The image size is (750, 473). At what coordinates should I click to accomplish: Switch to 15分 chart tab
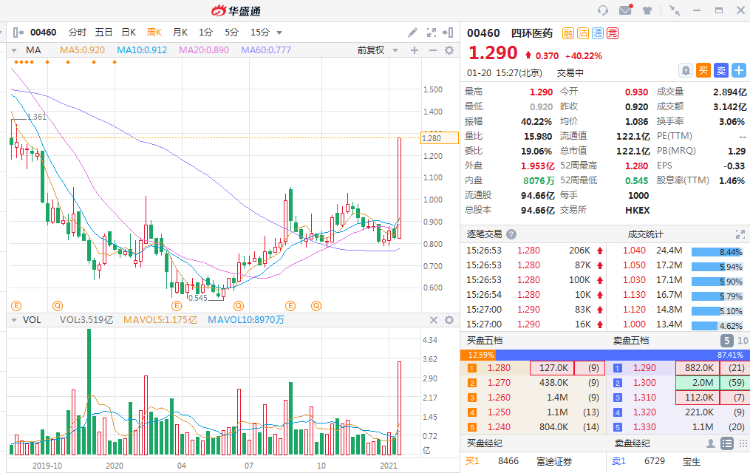tap(260, 33)
